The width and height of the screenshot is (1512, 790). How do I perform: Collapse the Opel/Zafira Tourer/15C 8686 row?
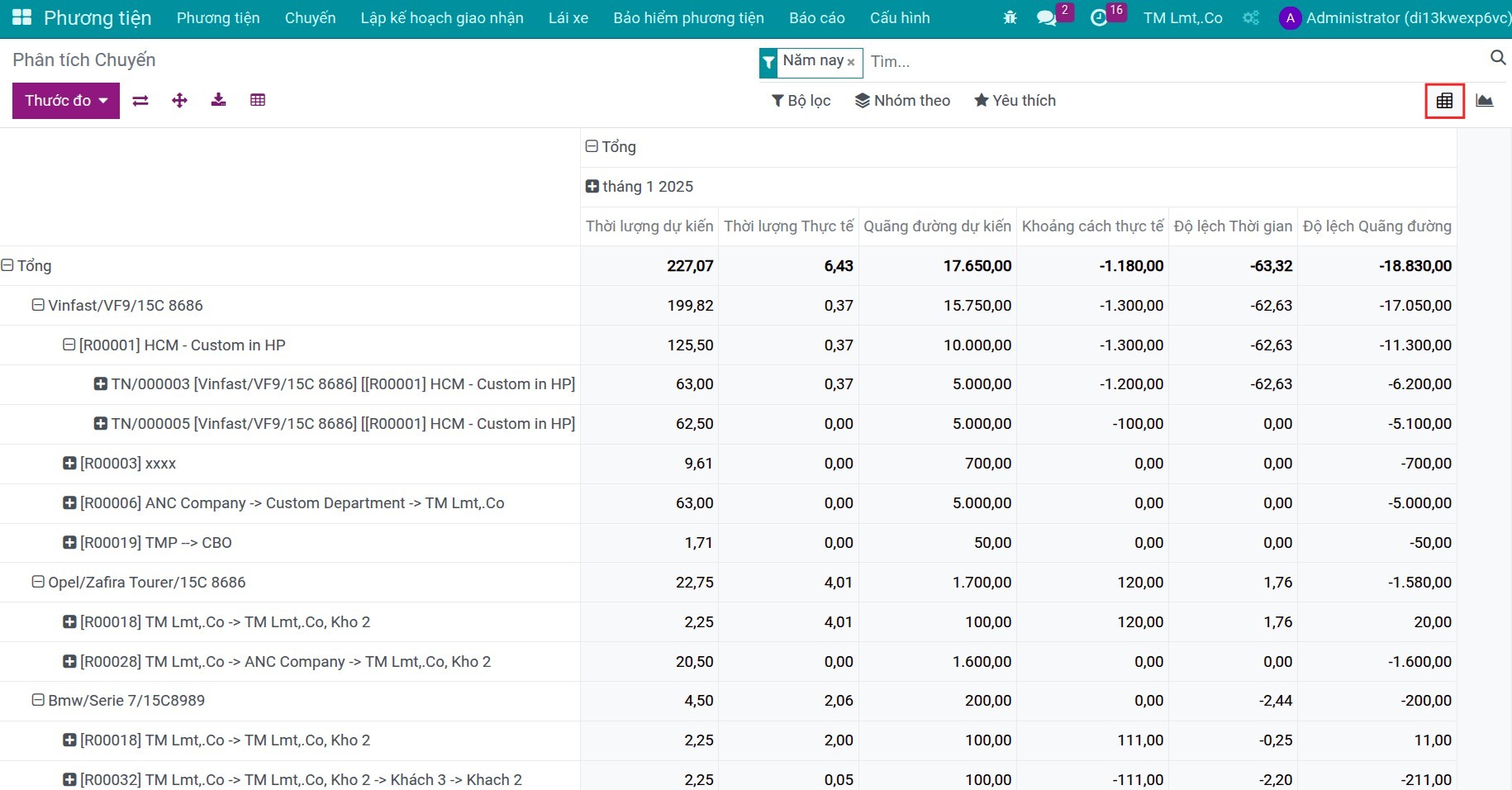[139, 583]
